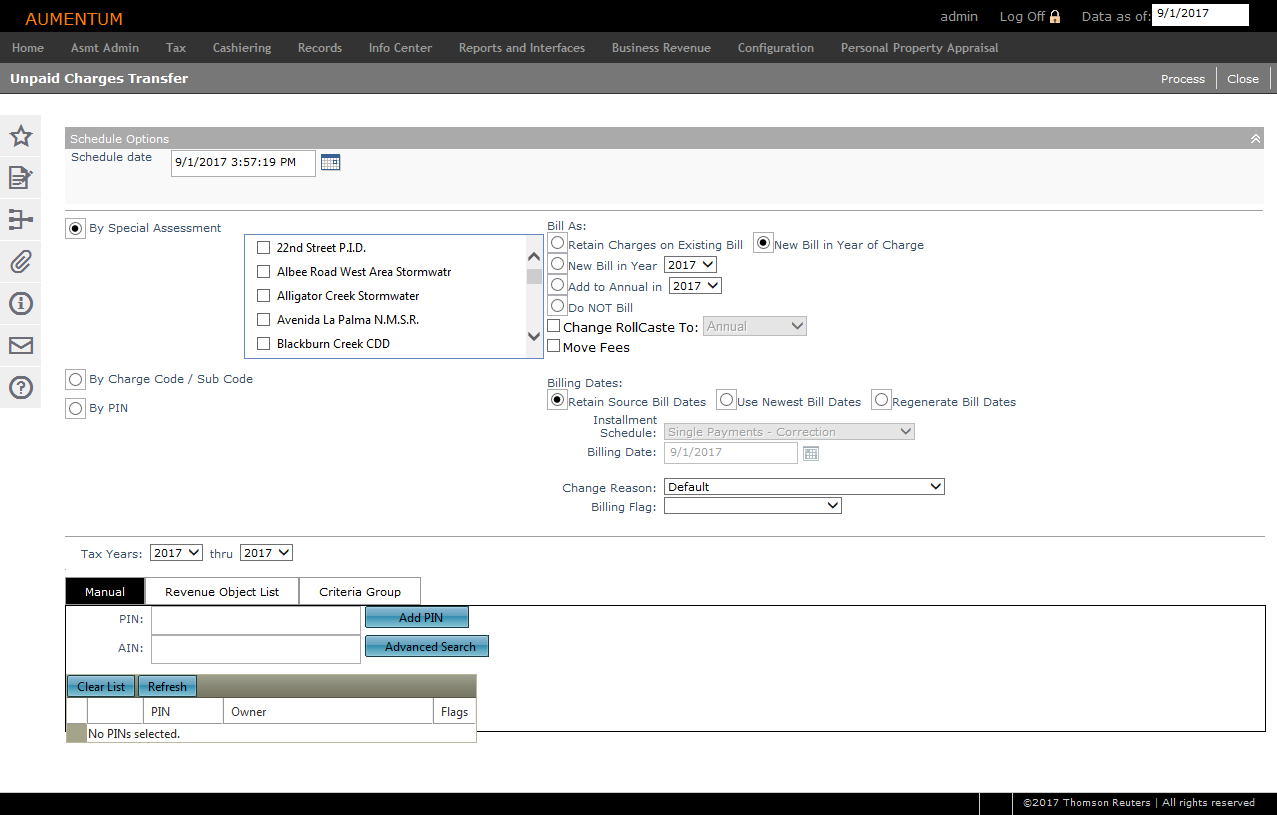The width and height of the screenshot is (1277, 815).
Task: Select the Manual tab
Action: click(105, 592)
